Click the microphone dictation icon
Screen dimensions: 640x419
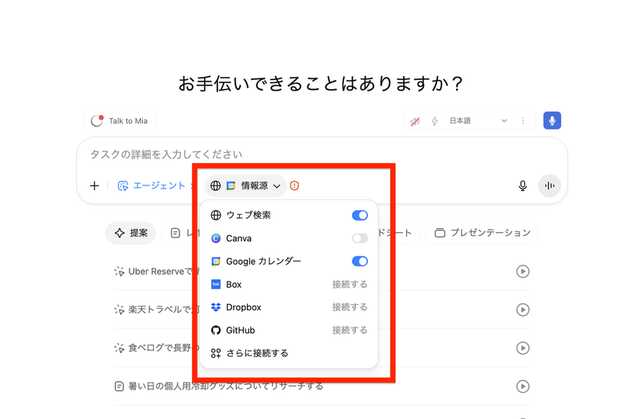click(522, 186)
